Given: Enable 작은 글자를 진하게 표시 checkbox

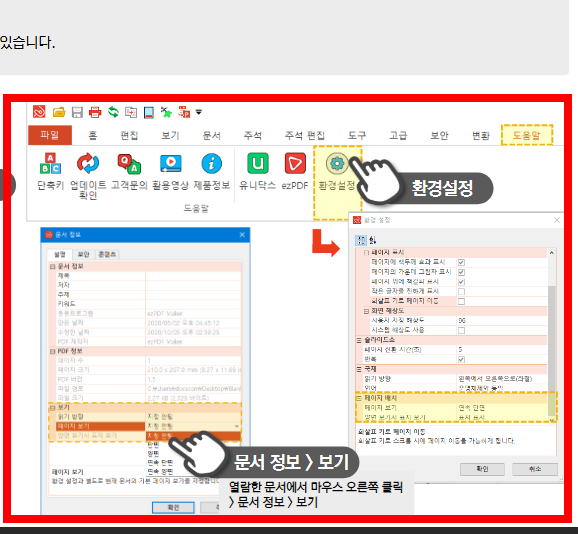Looking at the screenshot, I should click(461, 292).
